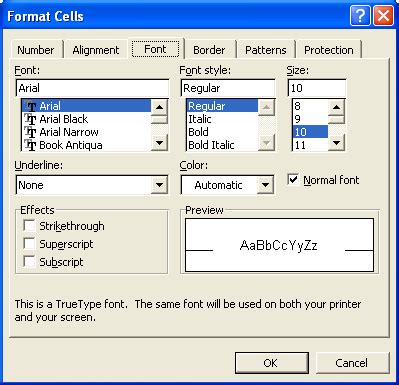Screen dimensions: 399x385
Task: Click size list scroll up arrow
Action: click(337, 107)
